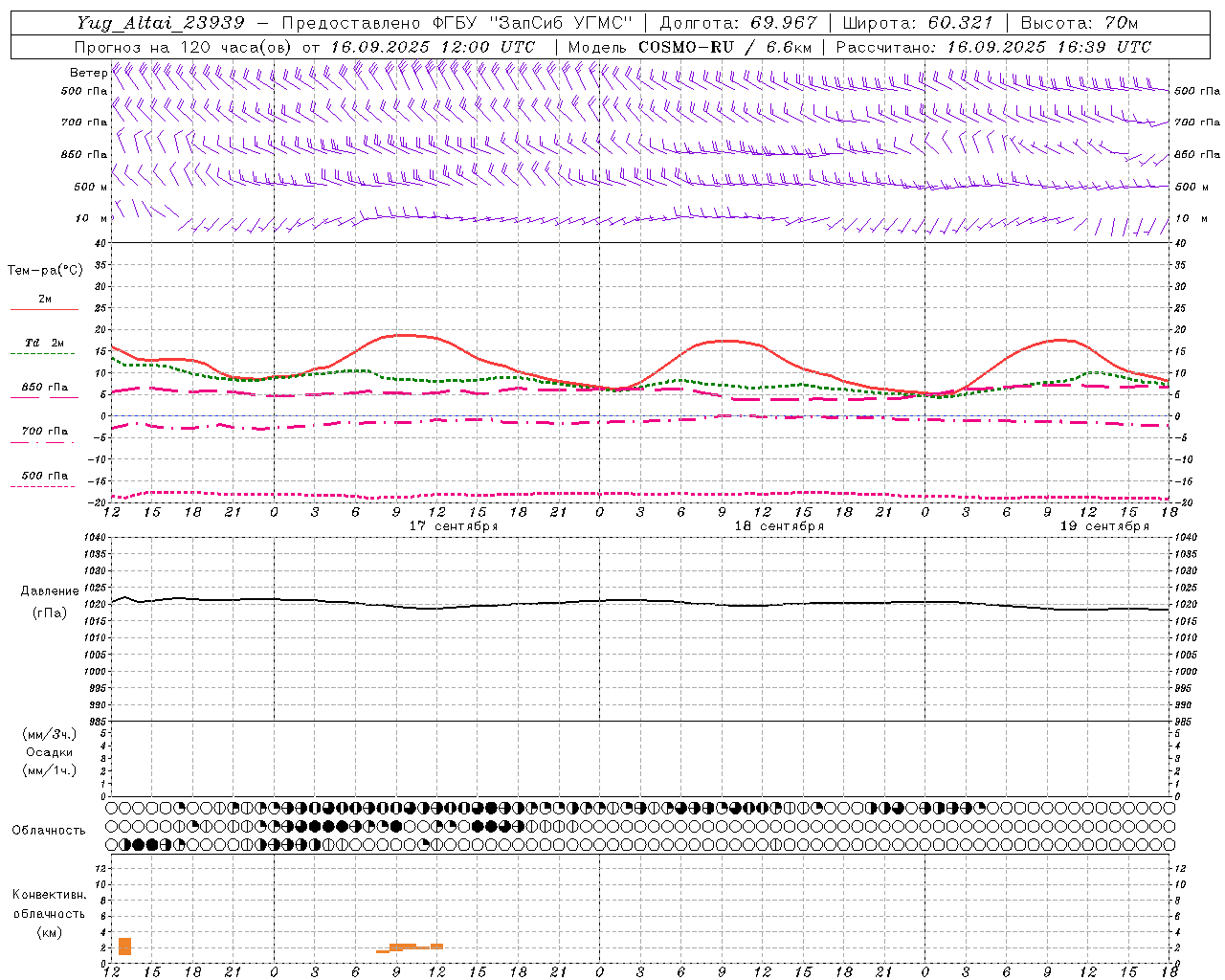This screenshot has width=1225, height=980.
Task: Select the computed time "16.09.2025 16:39 UTC"
Action: tap(1049, 47)
